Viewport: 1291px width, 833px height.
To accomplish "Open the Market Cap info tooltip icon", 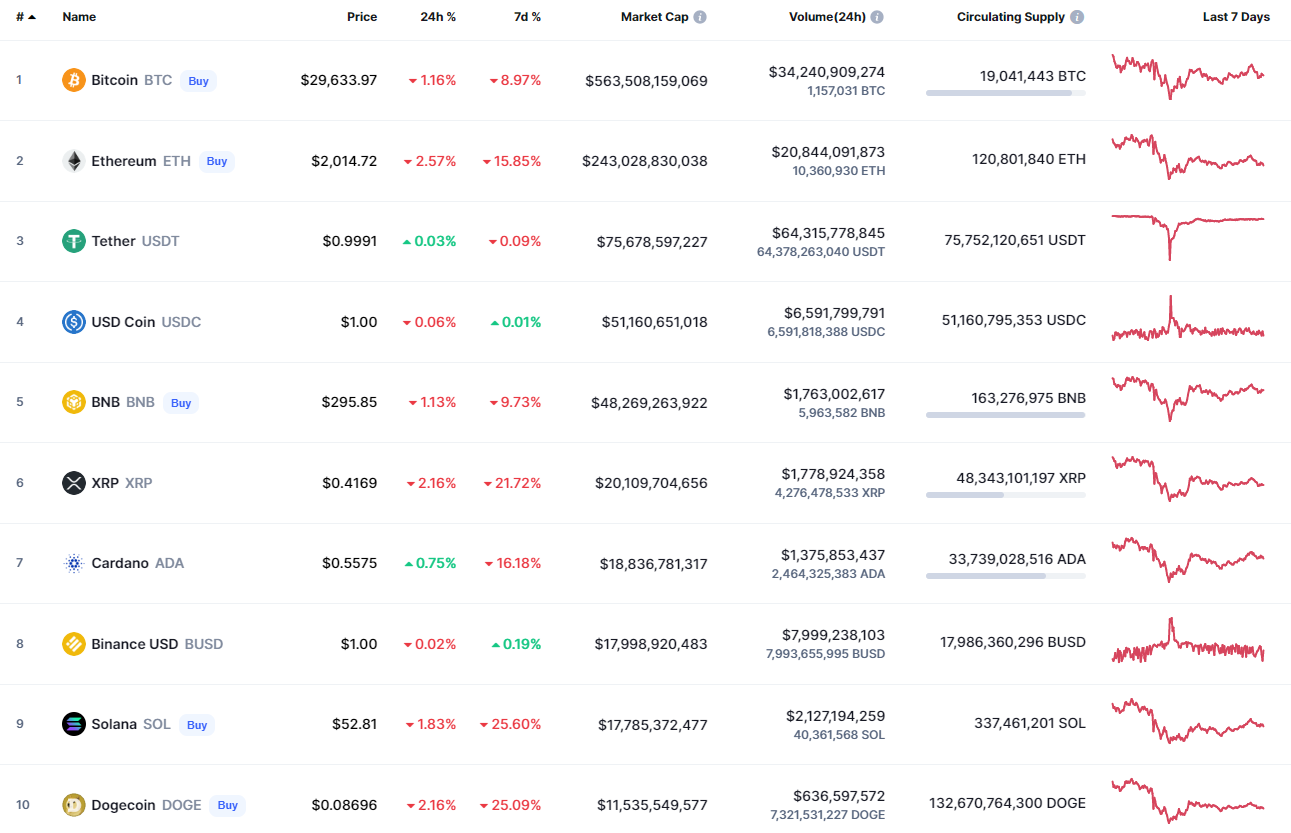I will [700, 17].
